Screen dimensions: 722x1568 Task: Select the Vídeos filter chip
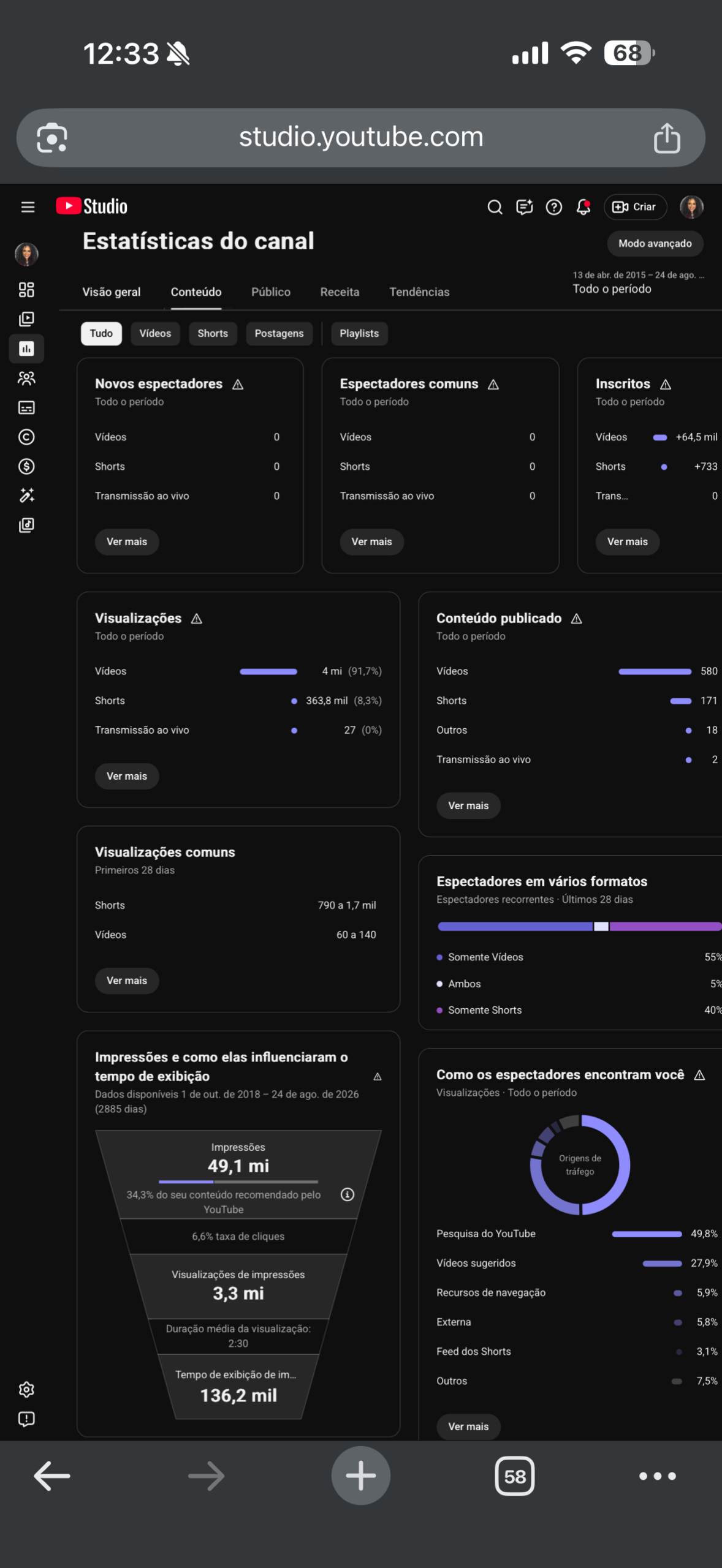pyautogui.click(x=155, y=333)
